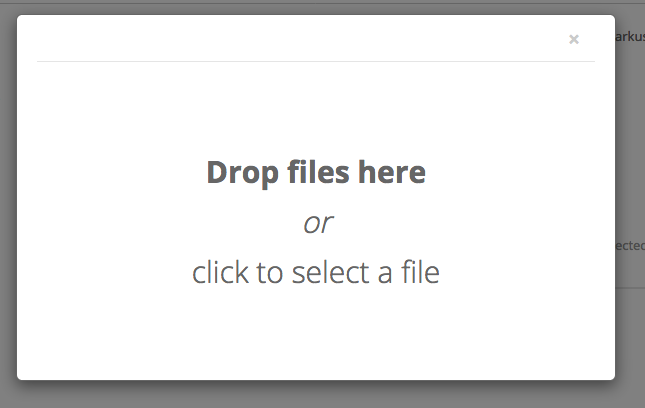This screenshot has height=408, width=645.
Task: Select a file via 'click to select a file'
Action: pyautogui.click(x=316, y=273)
